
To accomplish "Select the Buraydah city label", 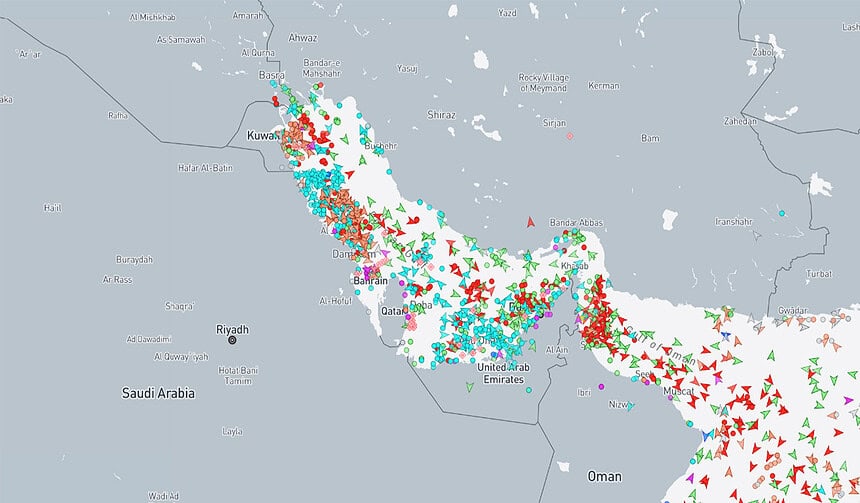I will tap(133, 259).
